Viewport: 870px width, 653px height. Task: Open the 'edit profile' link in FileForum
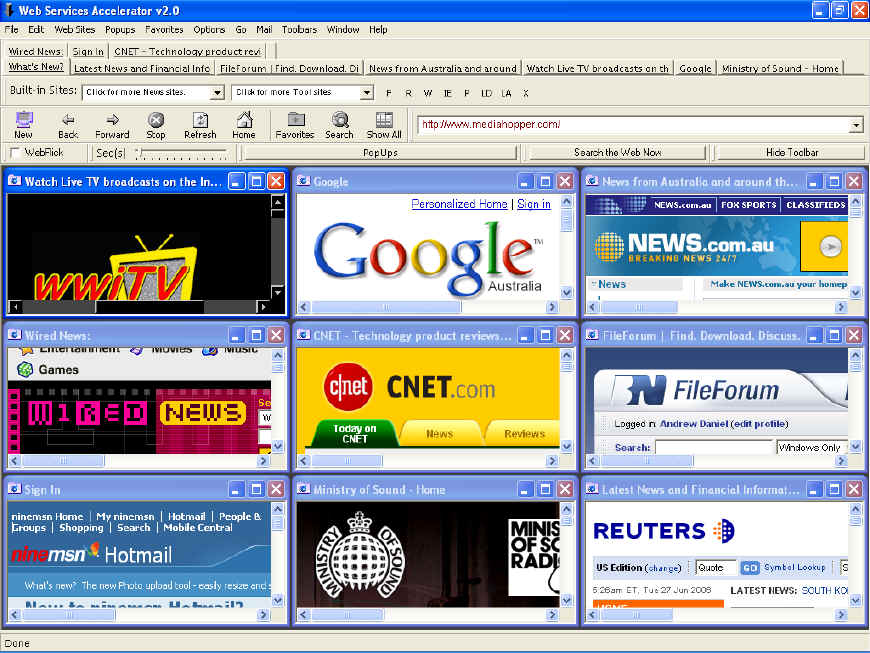click(760, 424)
